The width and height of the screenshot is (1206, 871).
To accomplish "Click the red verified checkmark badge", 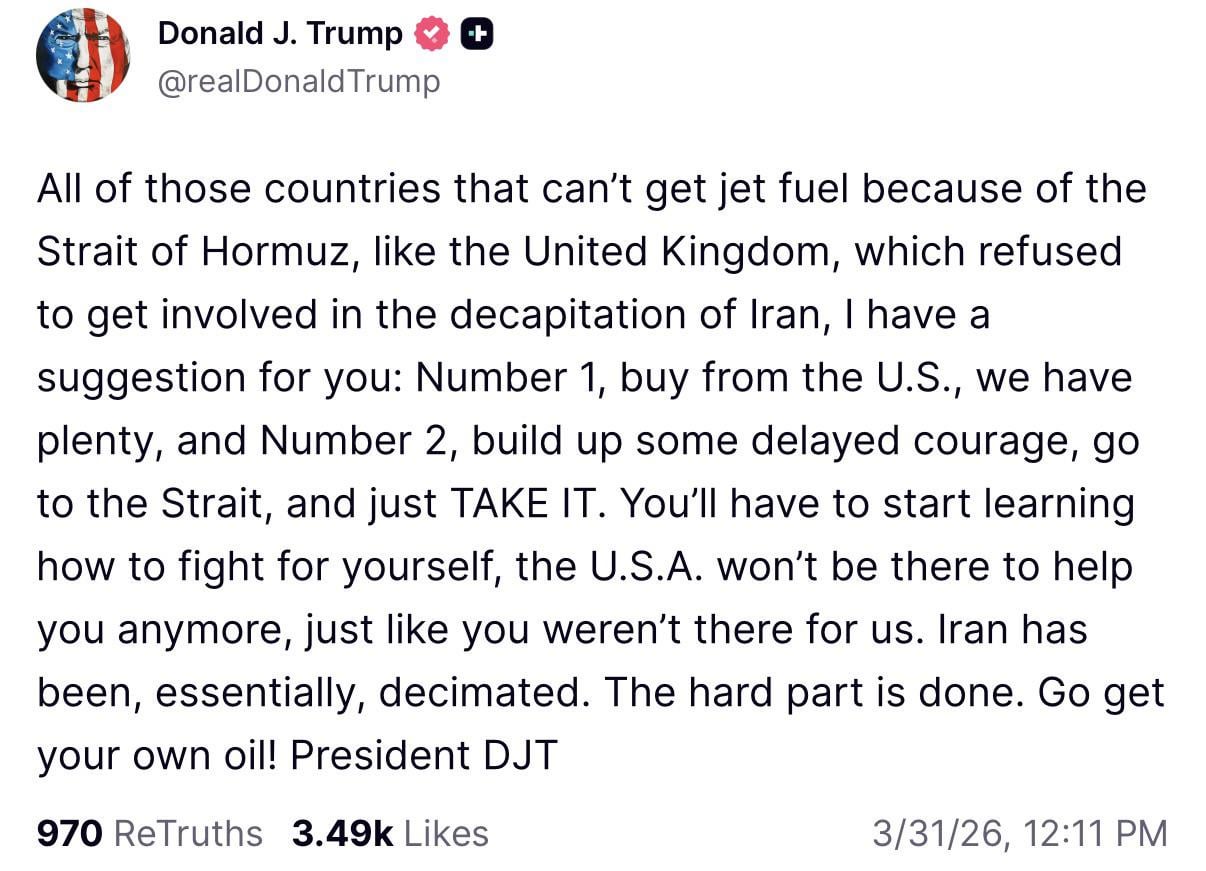I will (x=431, y=35).
